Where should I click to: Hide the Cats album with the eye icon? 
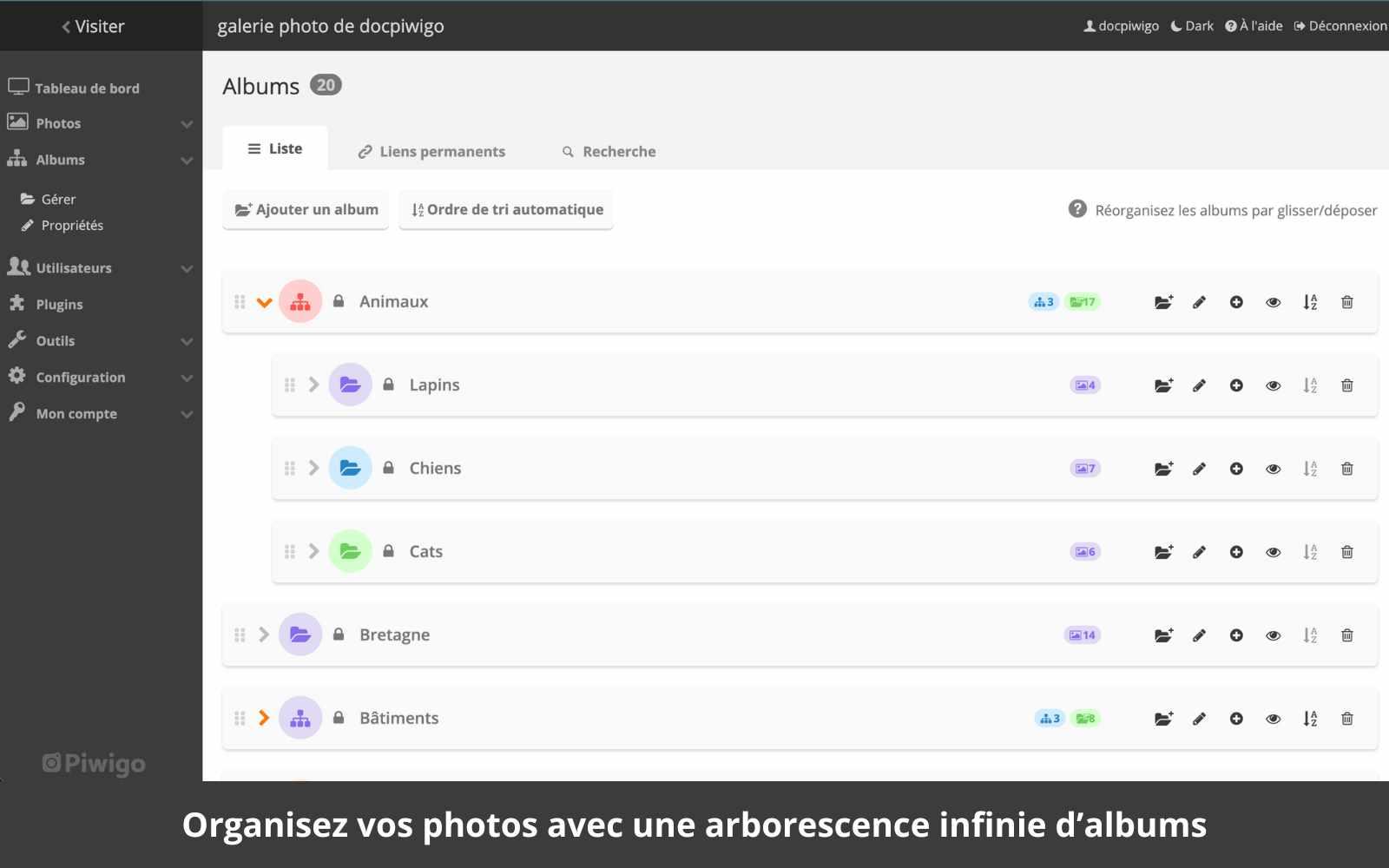(x=1273, y=551)
